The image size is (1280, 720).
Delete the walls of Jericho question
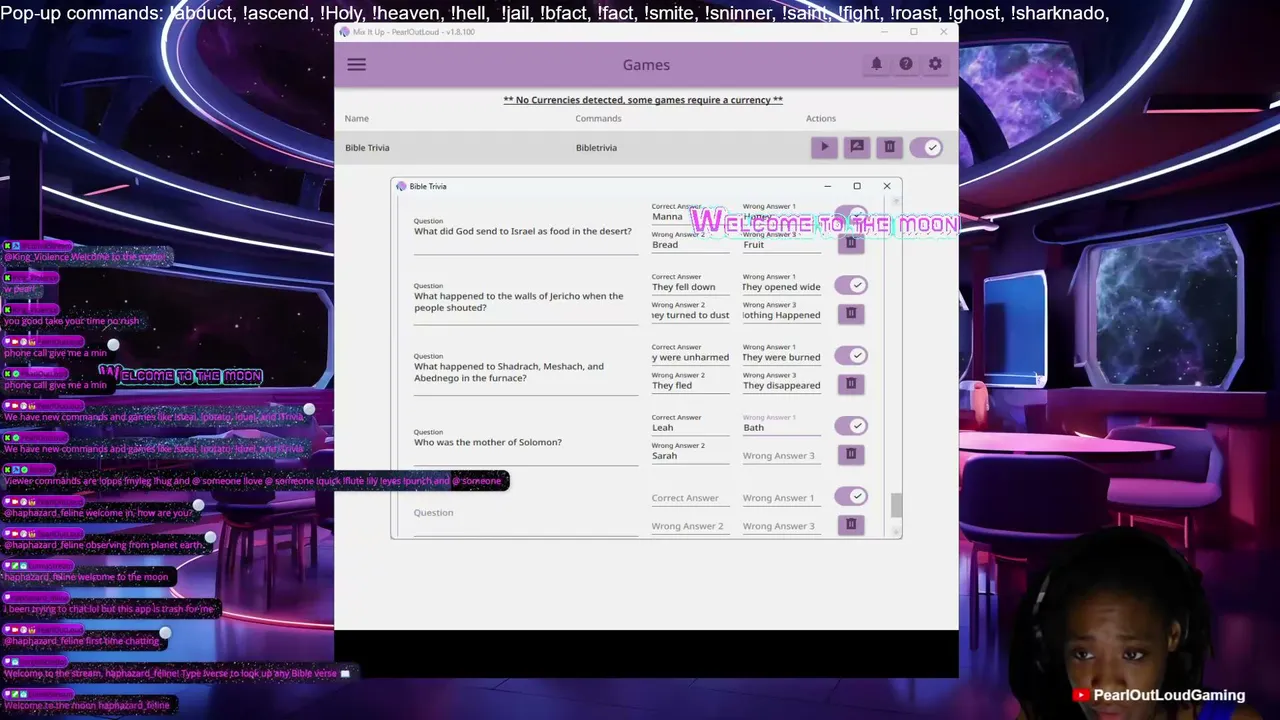coord(851,313)
